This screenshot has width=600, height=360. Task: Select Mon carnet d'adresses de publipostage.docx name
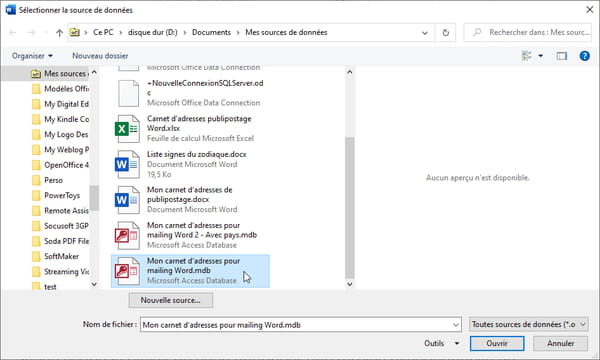[190, 194]
